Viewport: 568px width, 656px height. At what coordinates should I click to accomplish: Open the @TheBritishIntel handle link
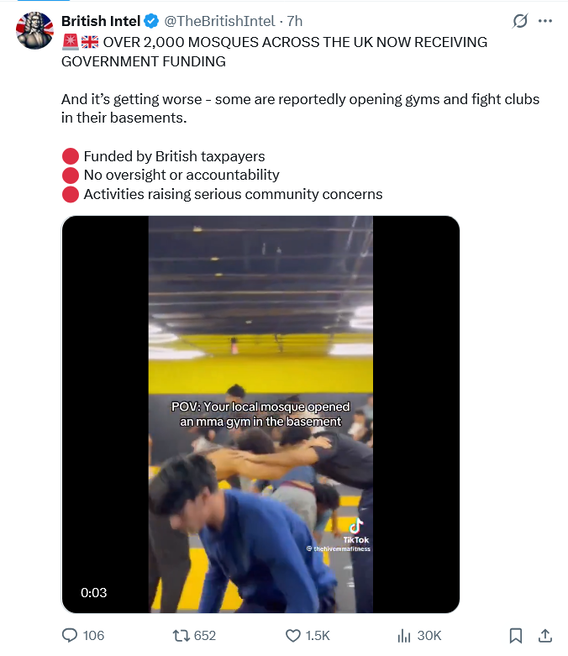click(x=220, y=21)
